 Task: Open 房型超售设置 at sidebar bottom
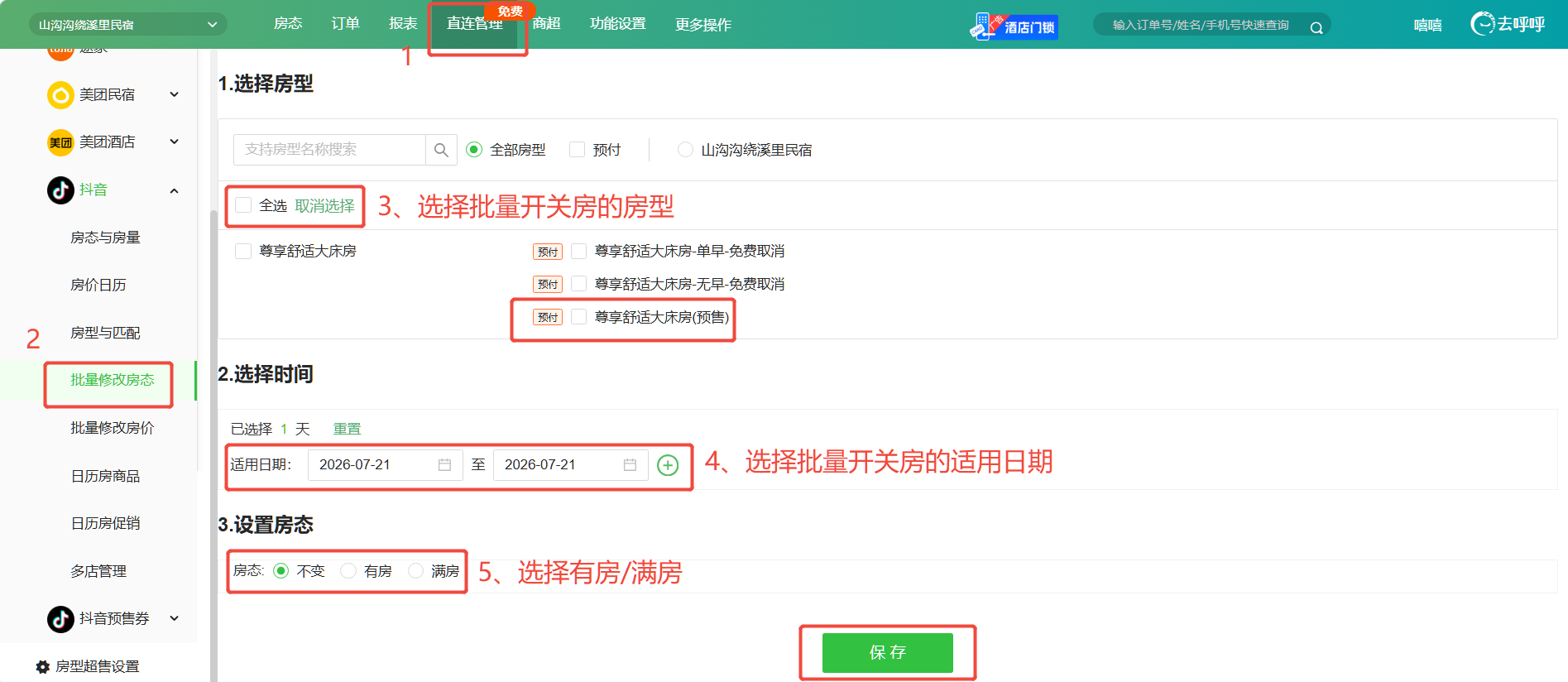coord(97,666)
